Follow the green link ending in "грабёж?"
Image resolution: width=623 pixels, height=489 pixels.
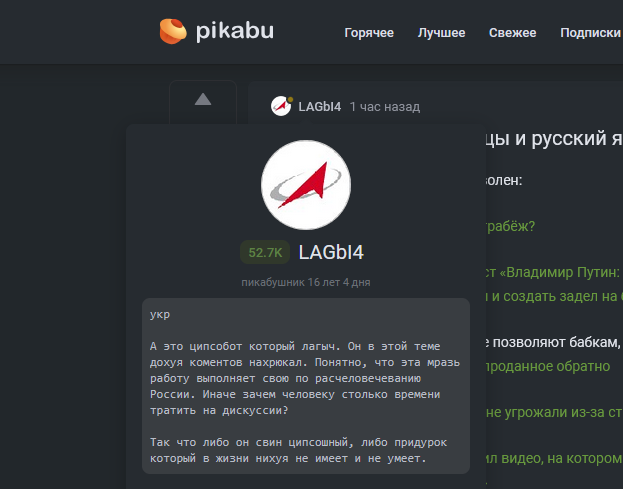pos(510,226)
